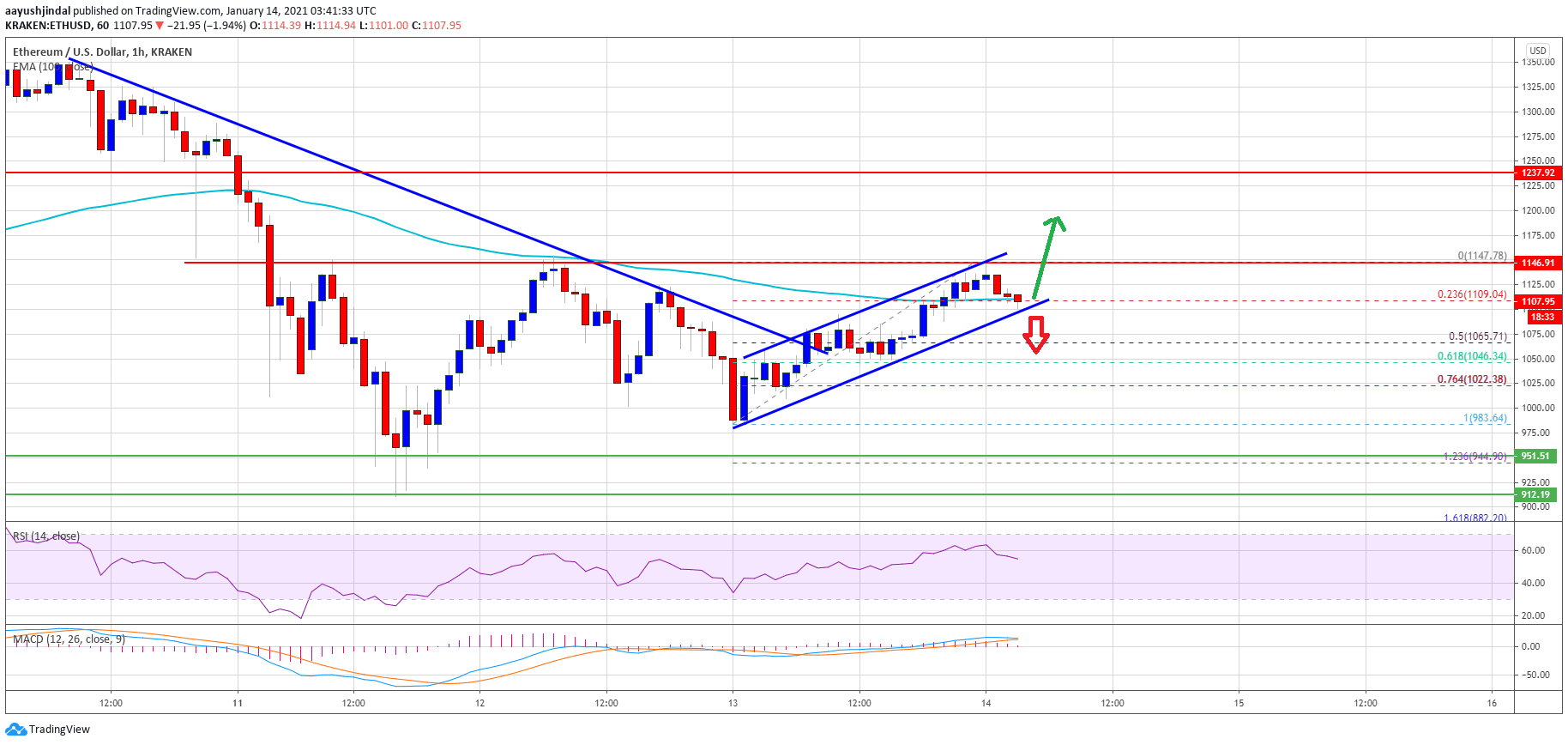Click the L:1101.00 low price value
Viewport: 1568px width, 745px height.
pyautogui.click(x=384, y=25)
